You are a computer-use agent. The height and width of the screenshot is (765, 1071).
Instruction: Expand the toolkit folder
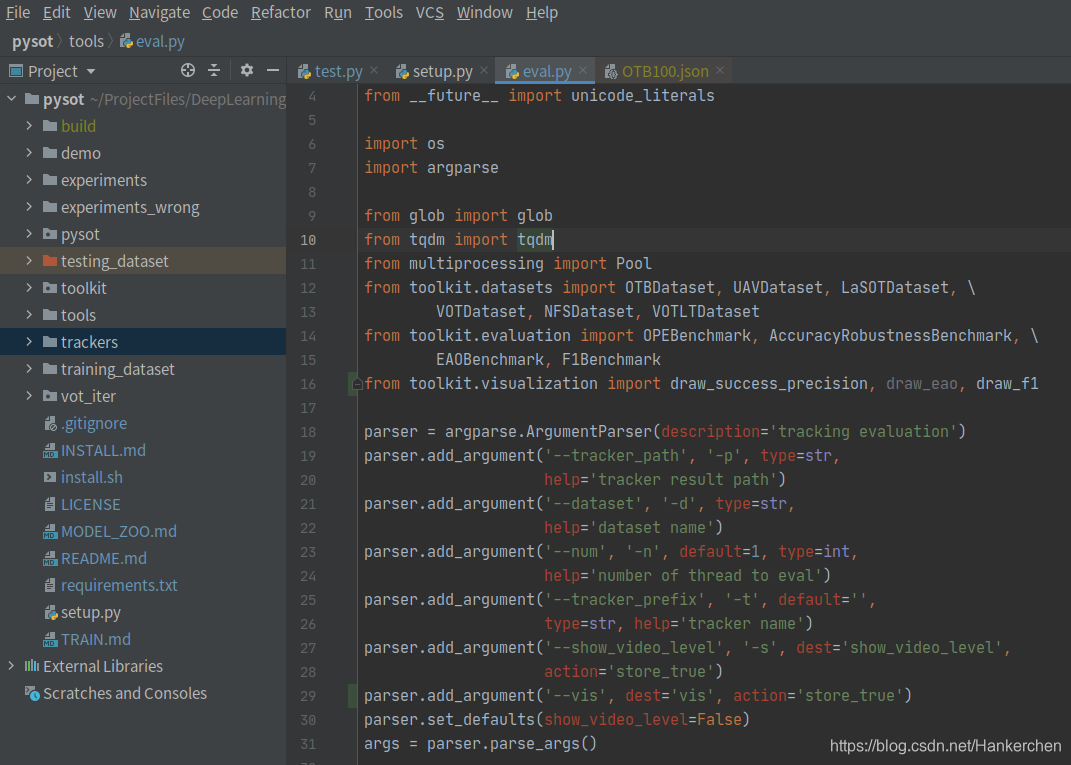[29, 288]
